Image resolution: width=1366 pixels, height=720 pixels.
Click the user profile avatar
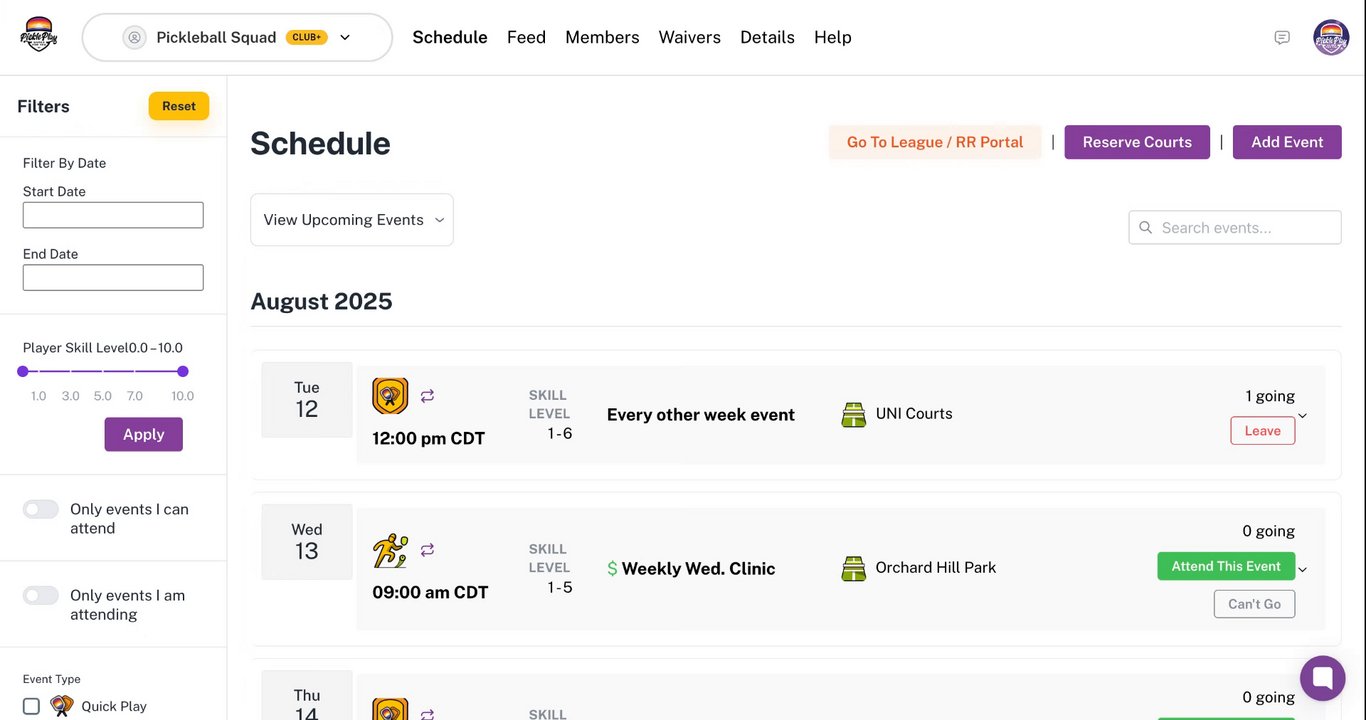pyautogui.click(x=1331, y=37)
